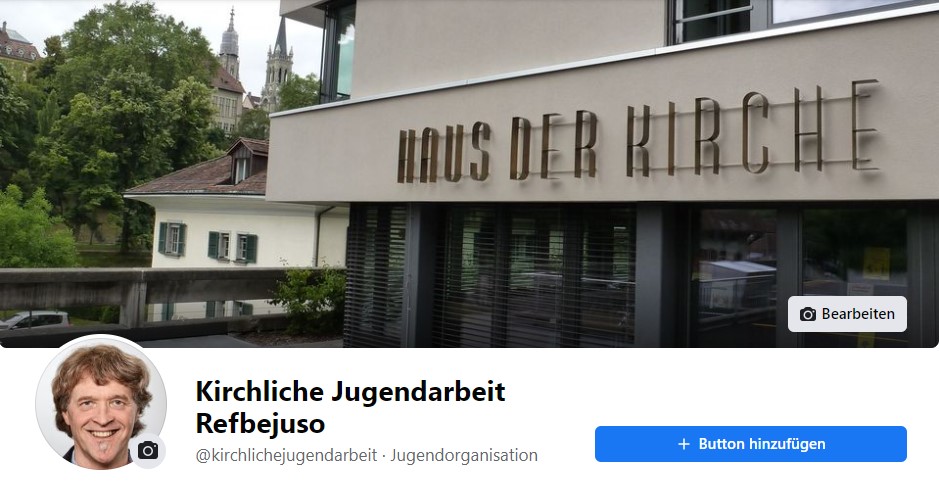Click the camera icon inside Bearbeiten button

tap(808, 314)
